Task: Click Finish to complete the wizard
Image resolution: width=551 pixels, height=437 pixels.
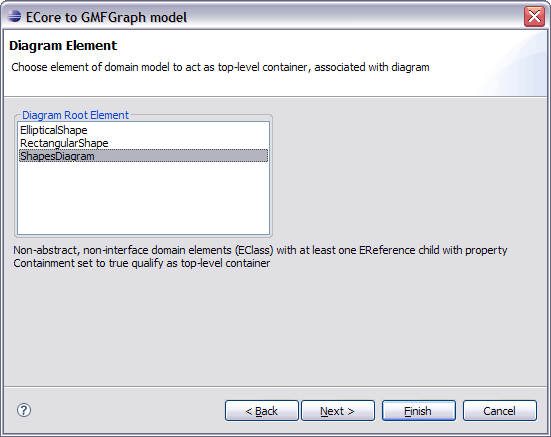Action: 419,410
